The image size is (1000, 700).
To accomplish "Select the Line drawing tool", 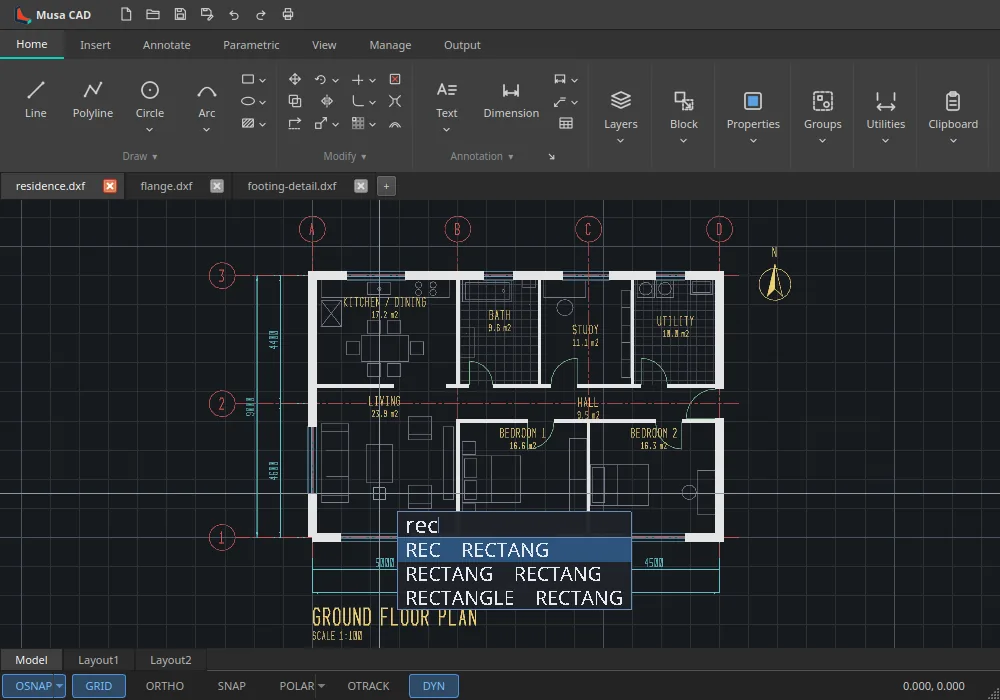I will pos(36,100).
